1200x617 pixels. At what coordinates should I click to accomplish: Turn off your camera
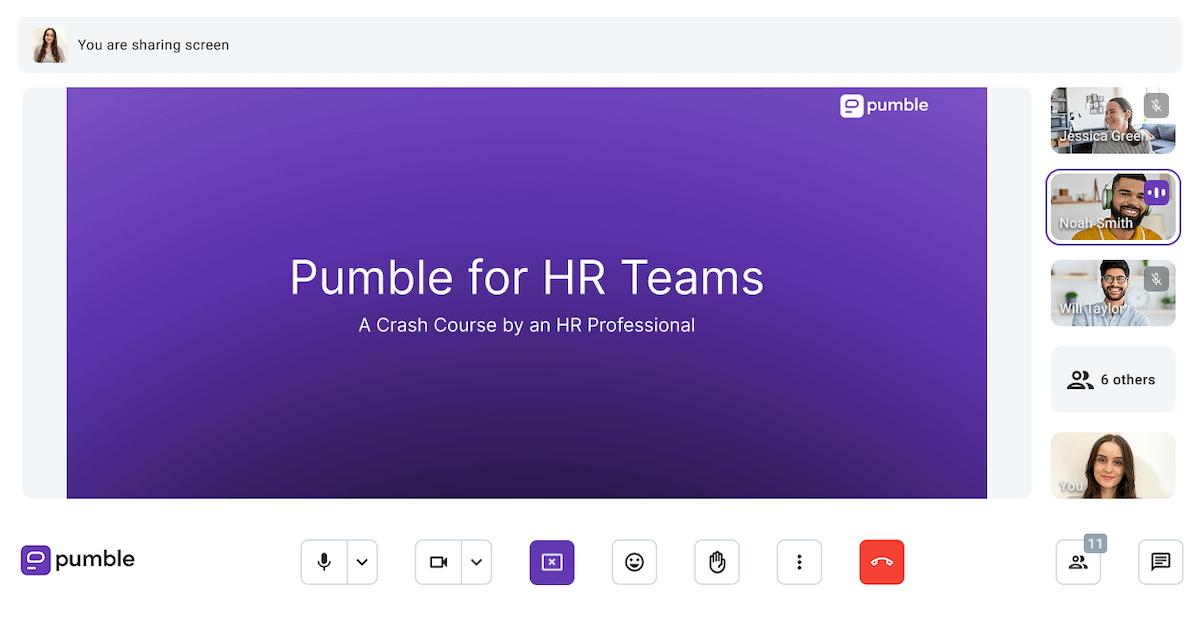pyautogui.click(x=437, y=562)
